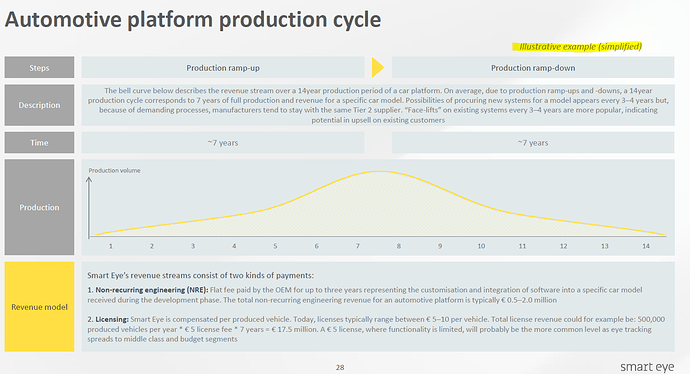
Task: Click the yellow 'Revenue model' label
Action: (x=39, y=307)
